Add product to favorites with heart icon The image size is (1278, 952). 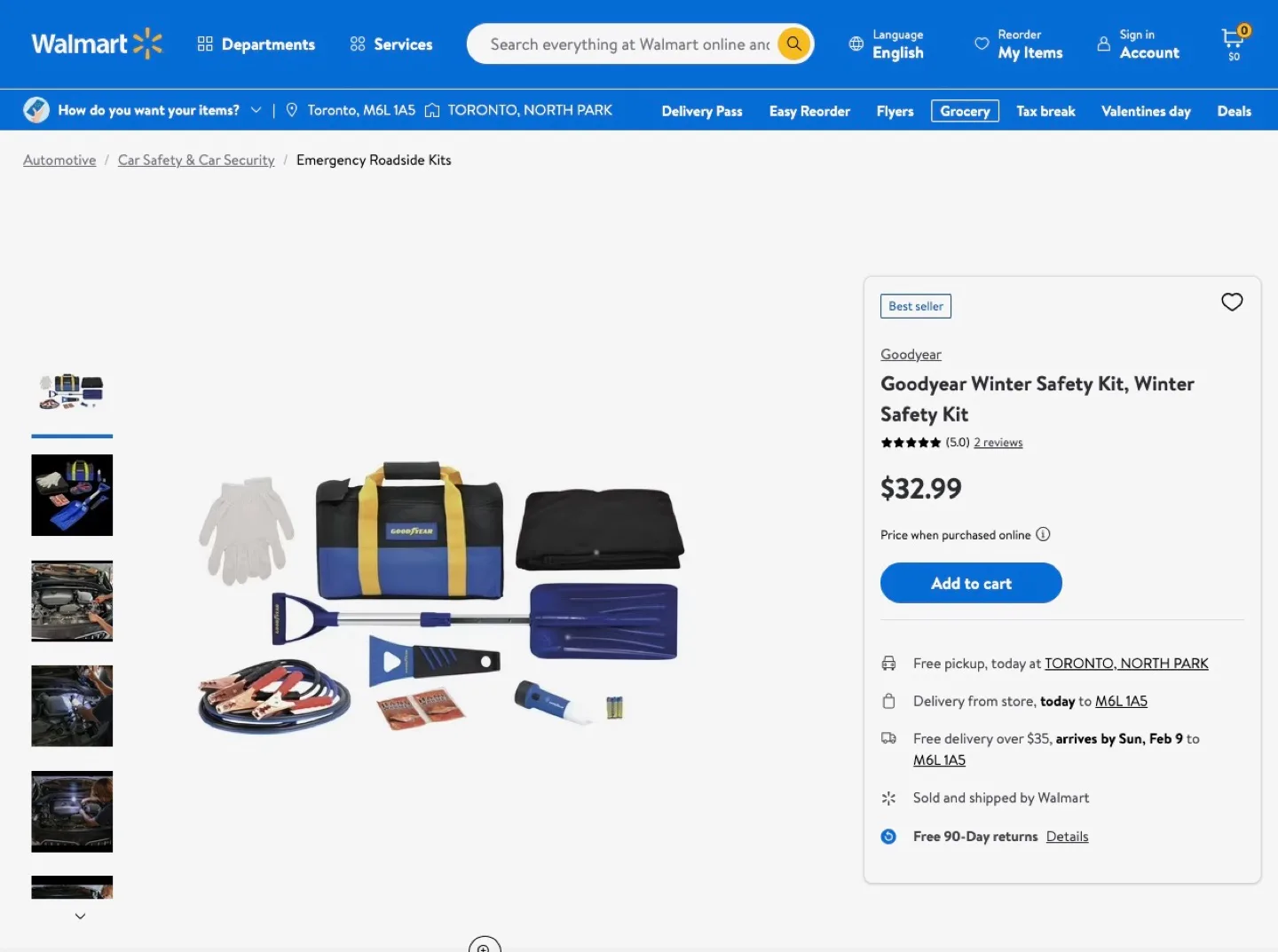pos(1232,302)
